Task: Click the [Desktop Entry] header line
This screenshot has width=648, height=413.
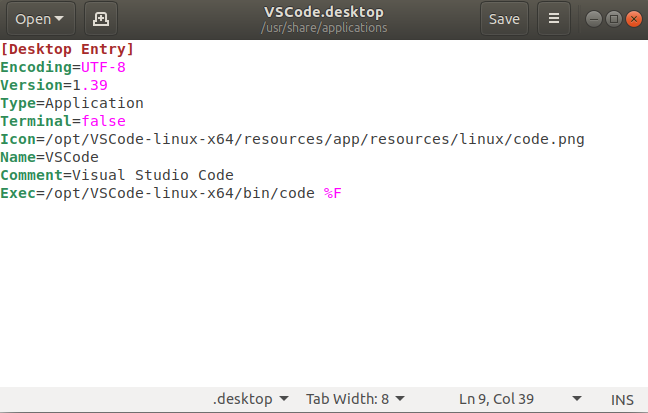Action: (x=67, y=49)
